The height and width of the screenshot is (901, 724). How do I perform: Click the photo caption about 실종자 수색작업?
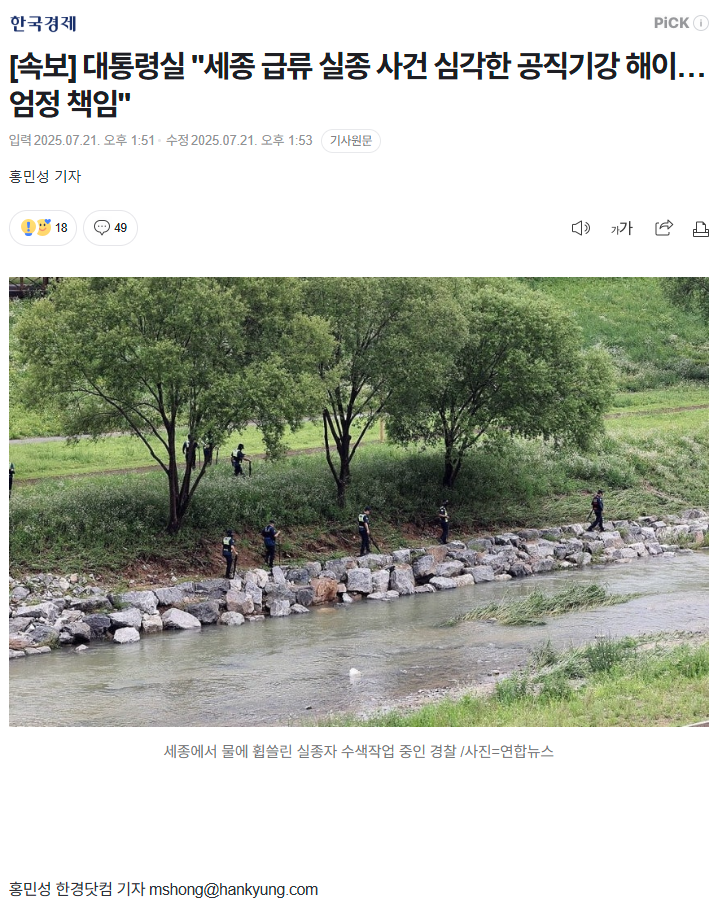[359, 752]
